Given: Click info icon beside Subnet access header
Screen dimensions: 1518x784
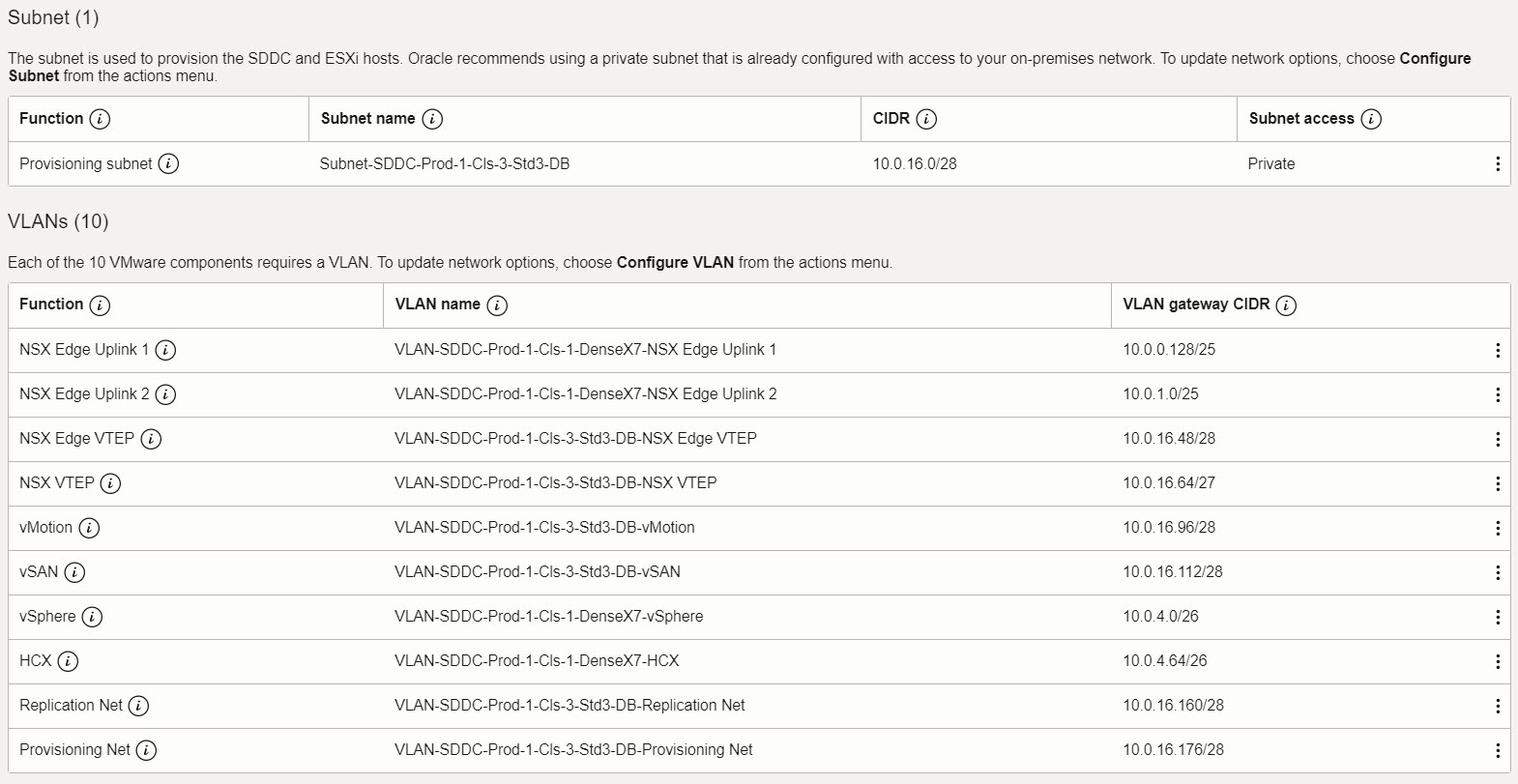Looking at the screenshot, I should pyautogui.click(x=1371, y=119).
